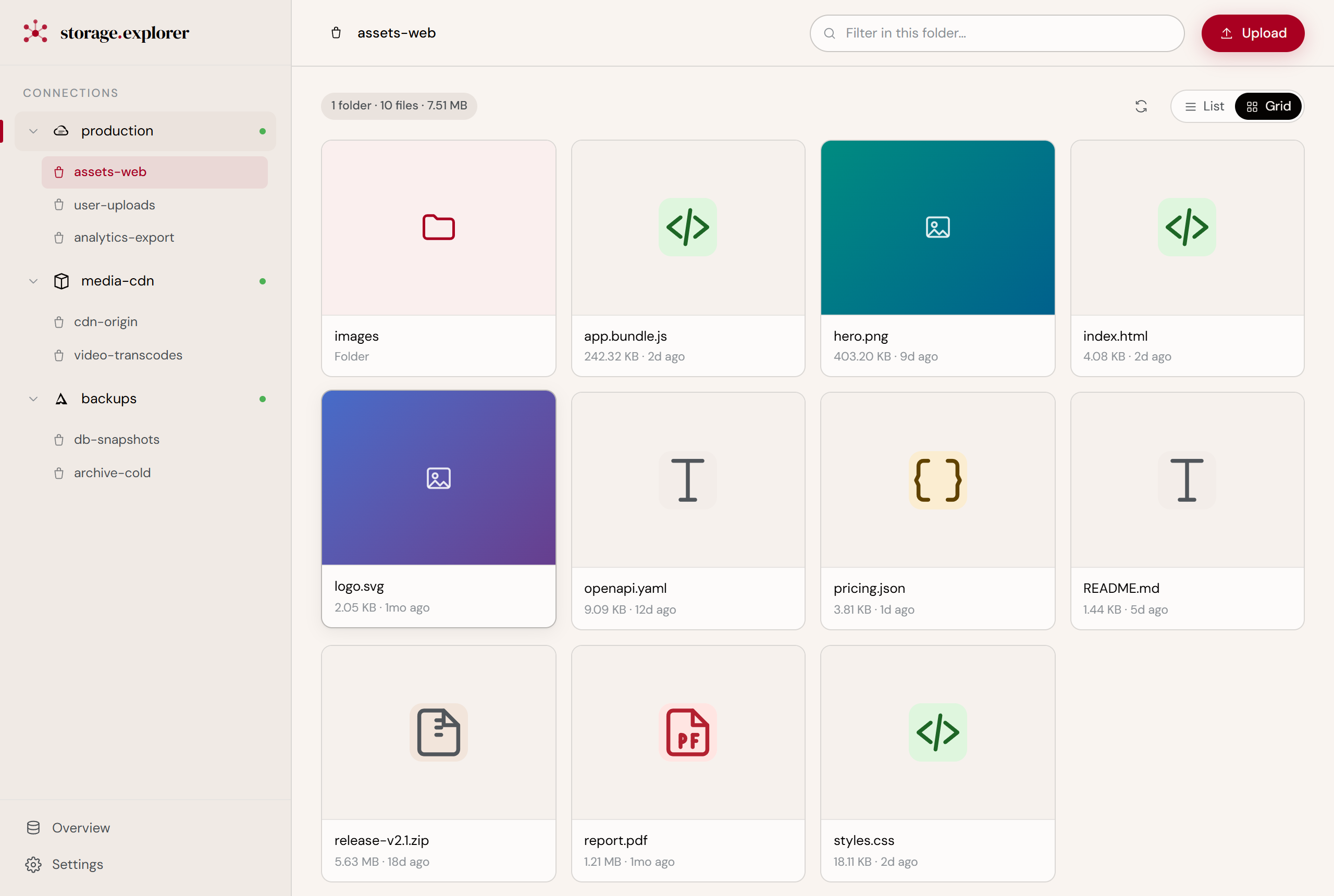Open the user-uploads bucket
This screenshot has width=1334, height=896.
(154, 205)
